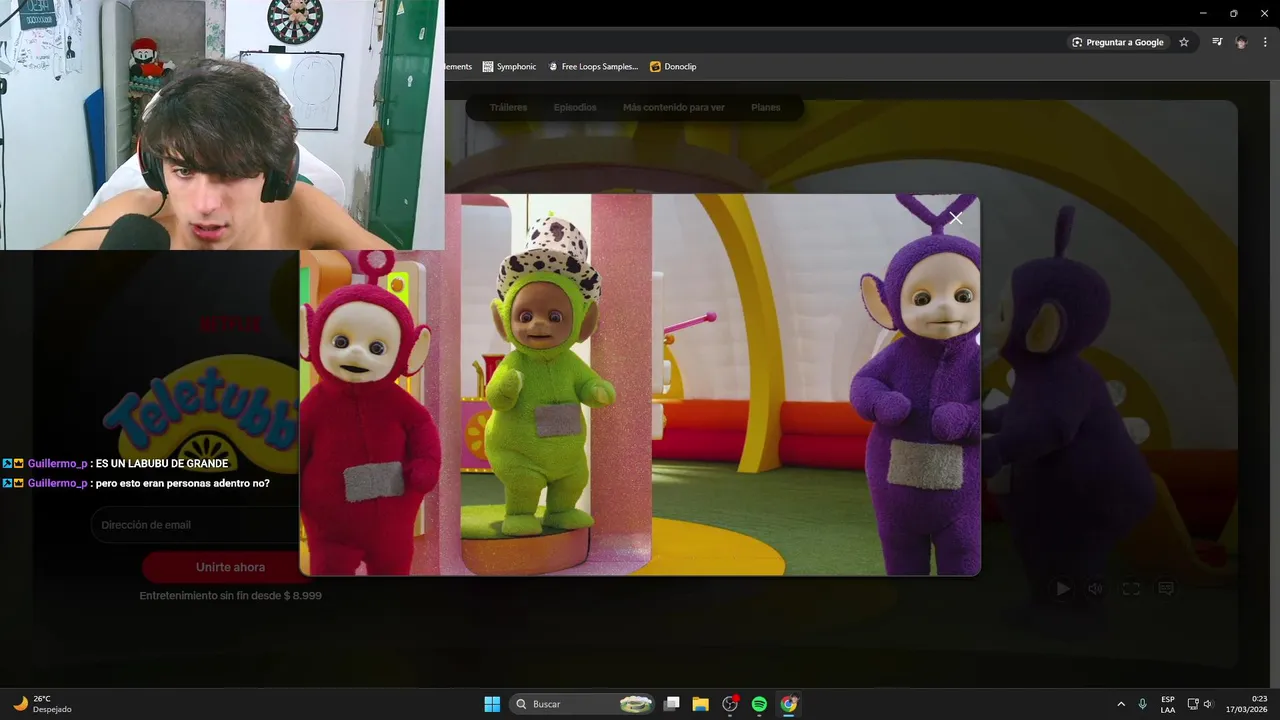Open the Free Loops Samples bookmark
1280x720 pixels.
tap(592, 66)
